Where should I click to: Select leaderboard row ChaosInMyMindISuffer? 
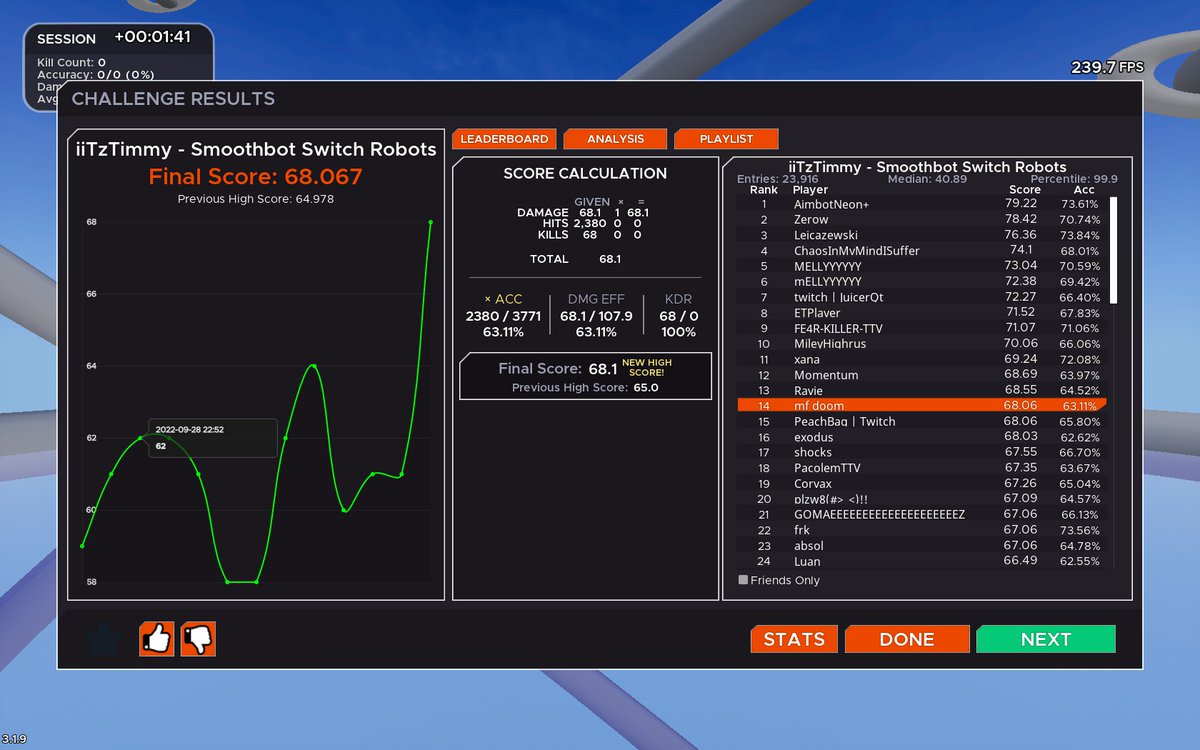923,250
